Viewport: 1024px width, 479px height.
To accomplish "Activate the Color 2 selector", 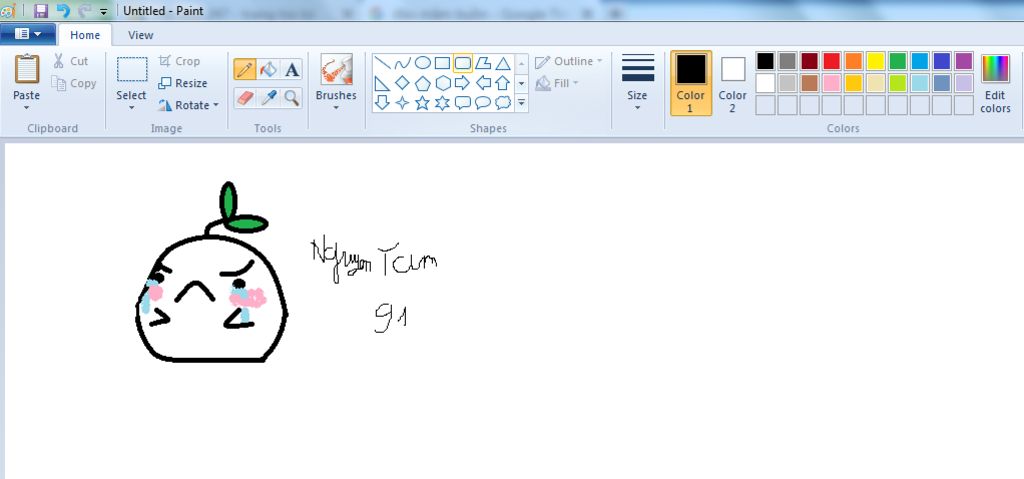I will pyautogui.click(x=733, y=83).
